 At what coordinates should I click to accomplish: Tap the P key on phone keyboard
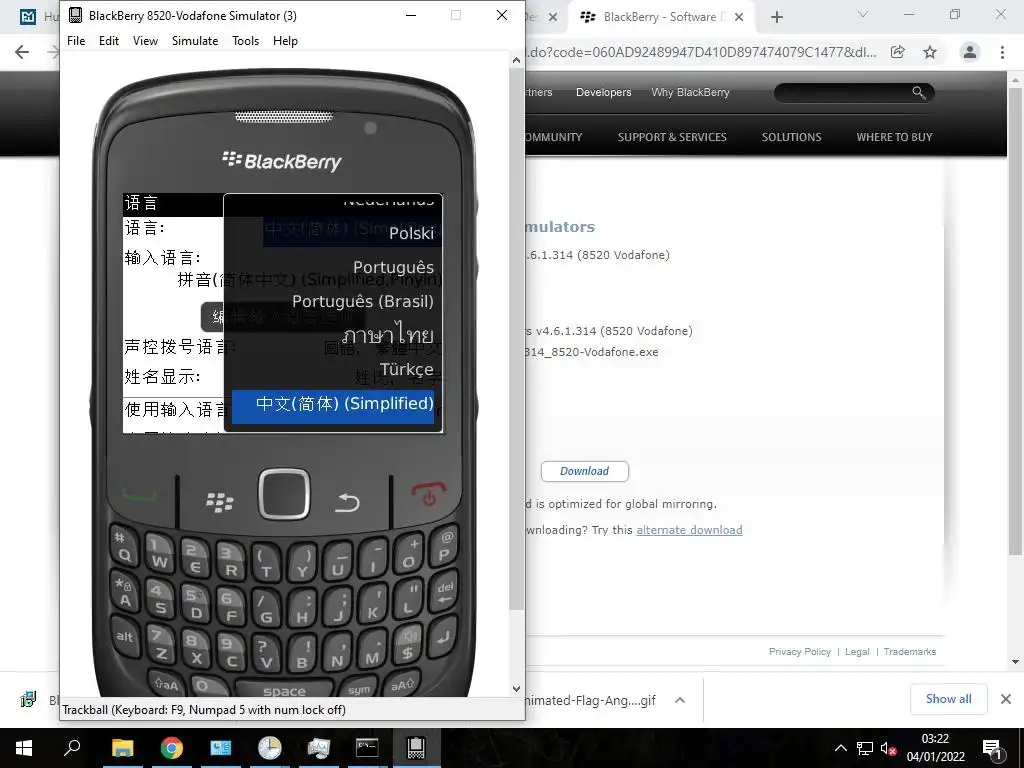443,548
